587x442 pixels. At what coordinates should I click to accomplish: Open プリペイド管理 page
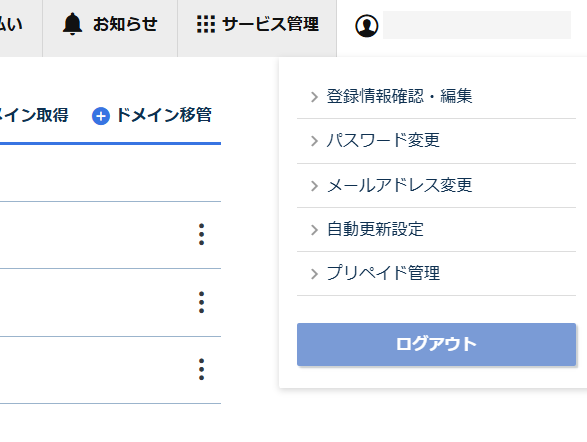(436, 274)
